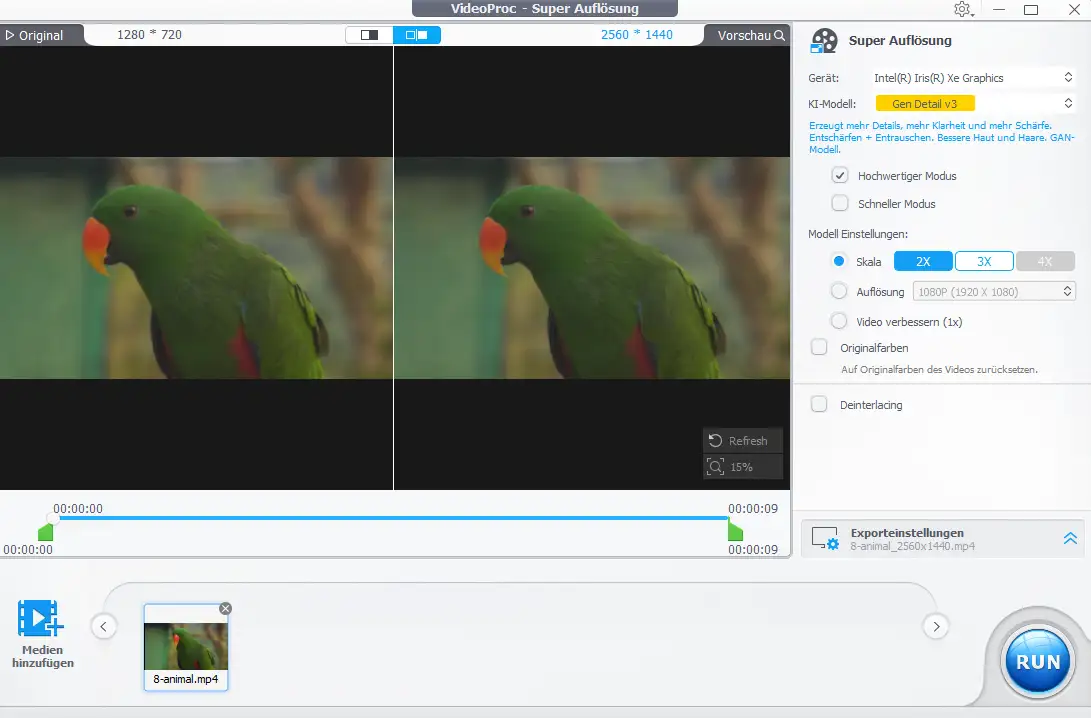
Task: Select the Auflösung radio button
Action: pyautogui.click(x=839, y=291)
